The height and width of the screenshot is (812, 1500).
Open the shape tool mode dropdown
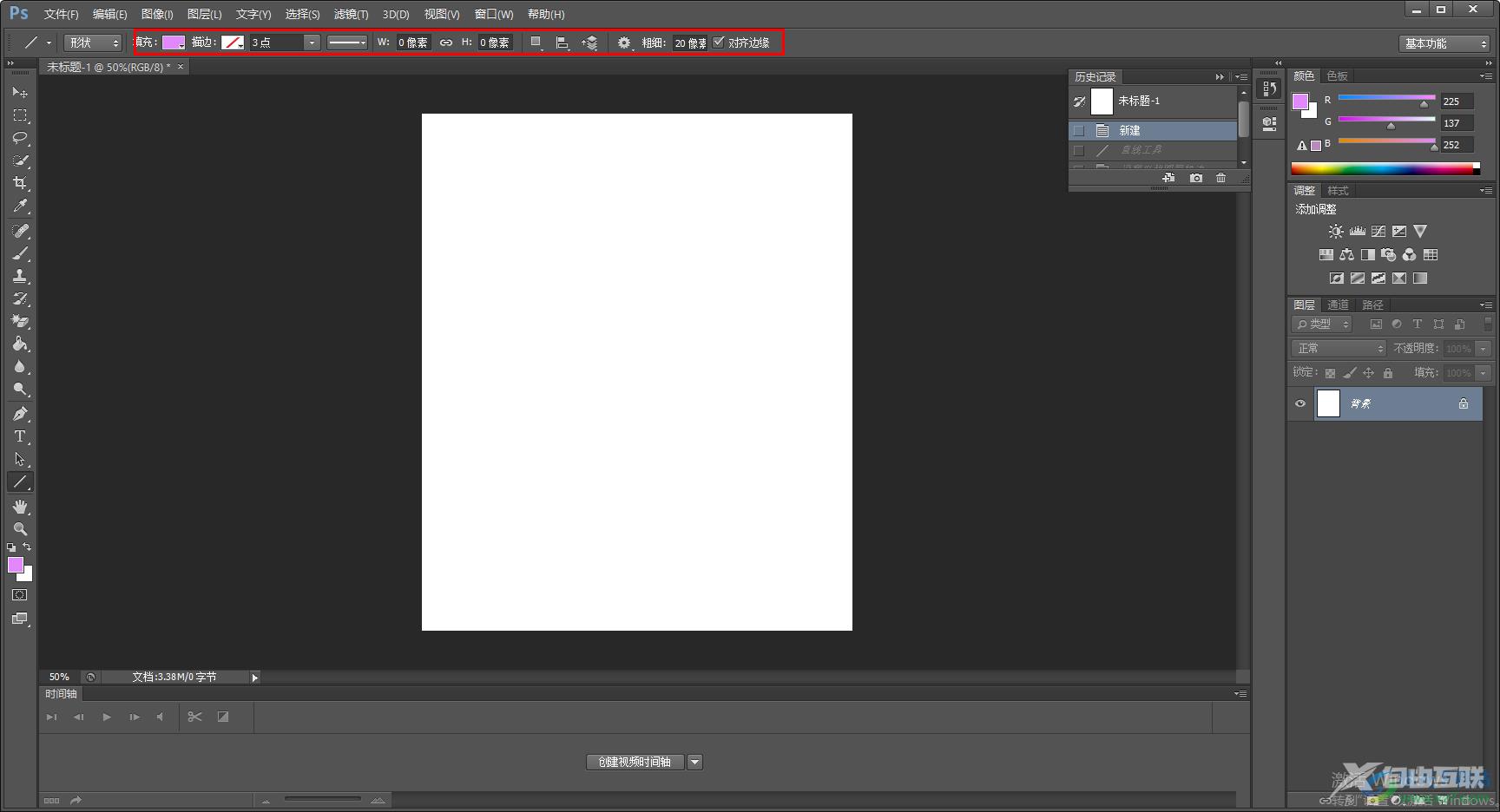93,43
